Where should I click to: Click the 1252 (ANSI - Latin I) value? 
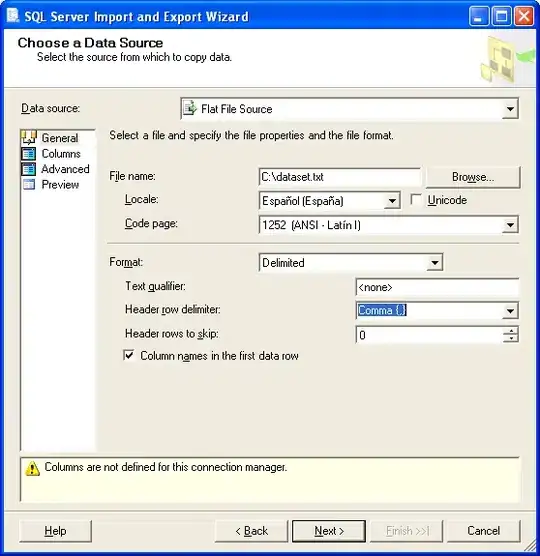(x=311, y=225)
